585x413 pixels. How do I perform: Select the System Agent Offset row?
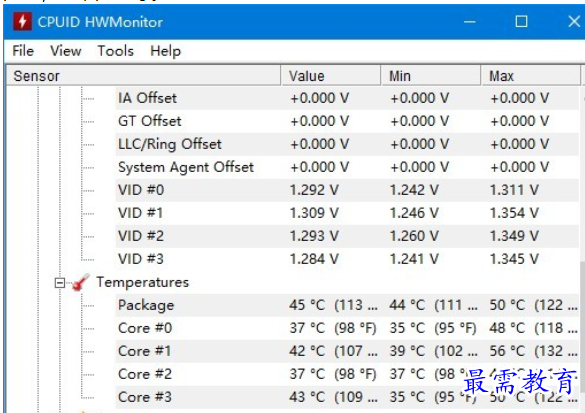347,167
